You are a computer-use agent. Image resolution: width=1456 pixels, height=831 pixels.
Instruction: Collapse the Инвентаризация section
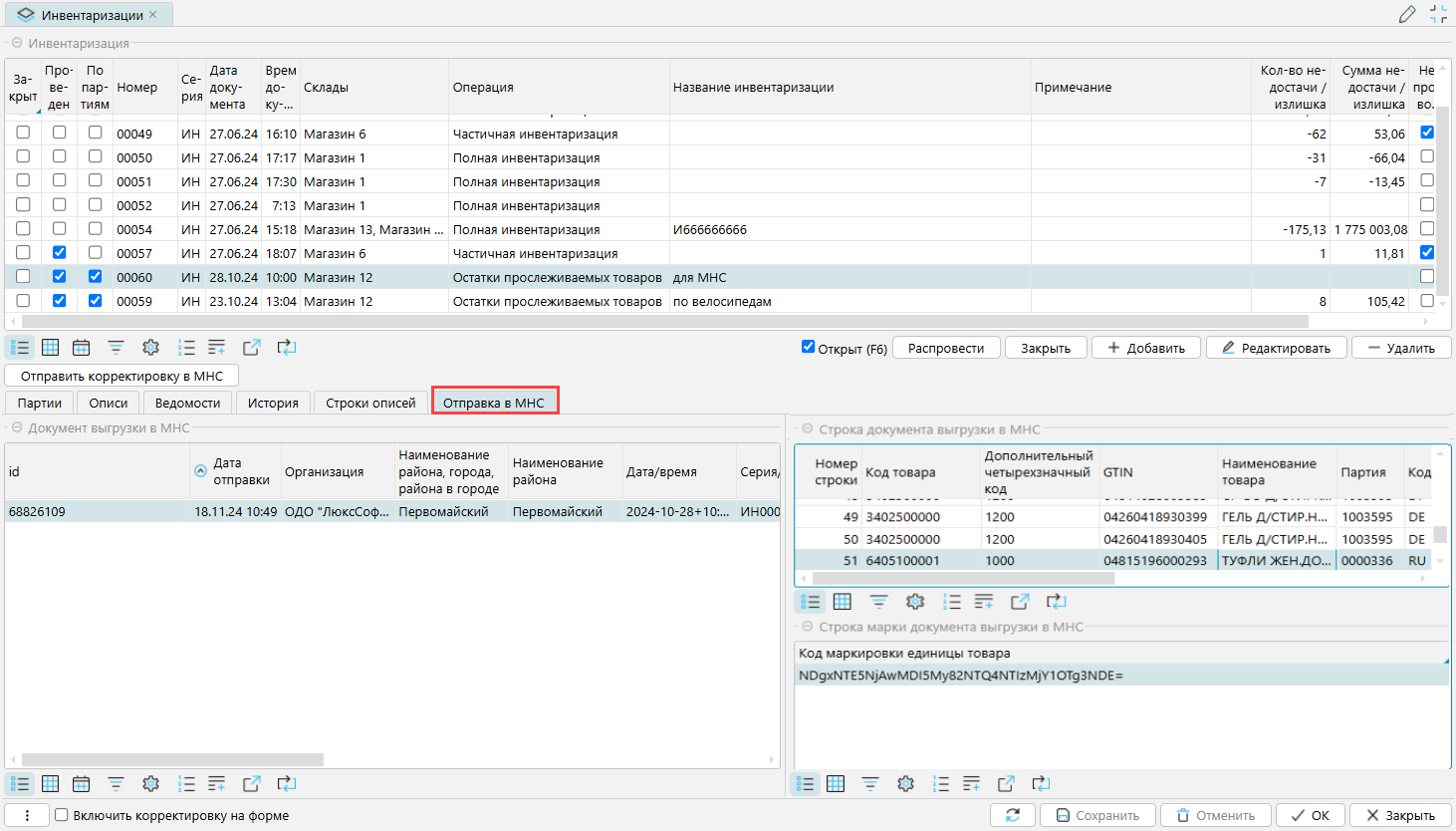pyautogui.click(x=17, y=43)
